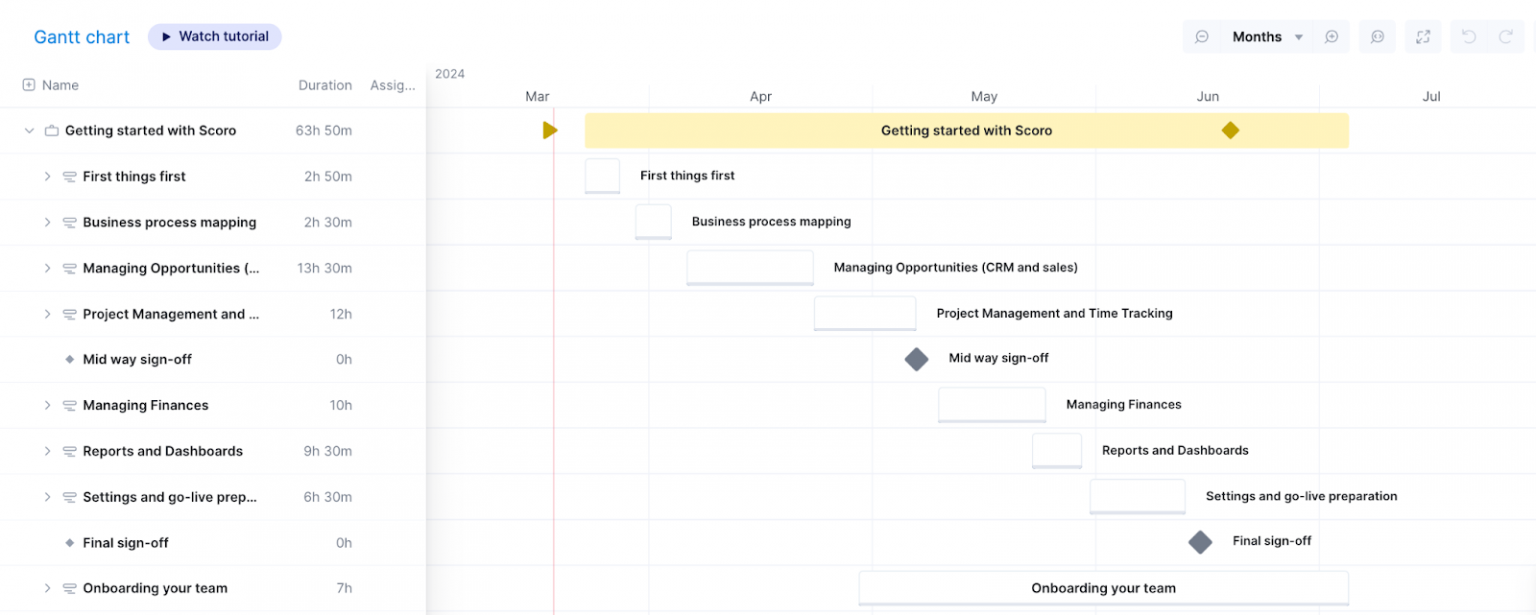Select the Getting started with Scoro row name
The width and height of the screenshot is (1536, 615).
151,131
